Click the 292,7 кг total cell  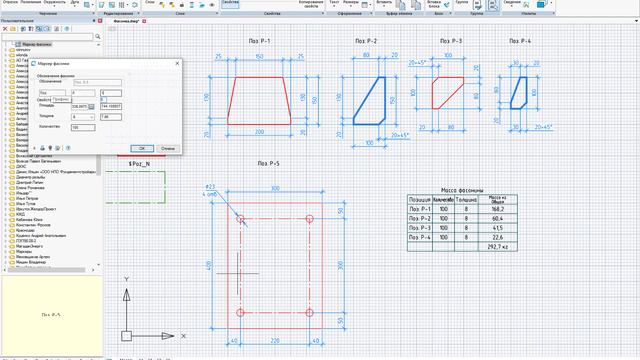point(498,247)
